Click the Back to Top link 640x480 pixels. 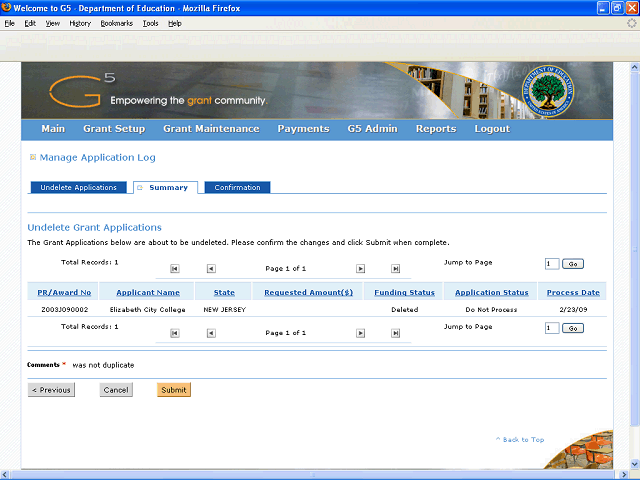coord(520,440)
